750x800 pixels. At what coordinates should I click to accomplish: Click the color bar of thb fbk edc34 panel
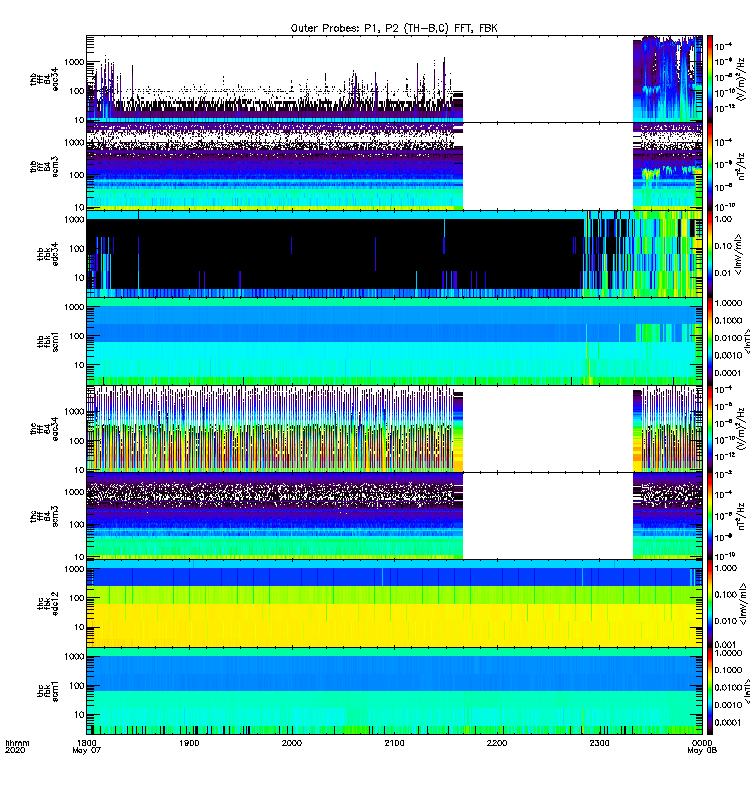tap(709, 254)
